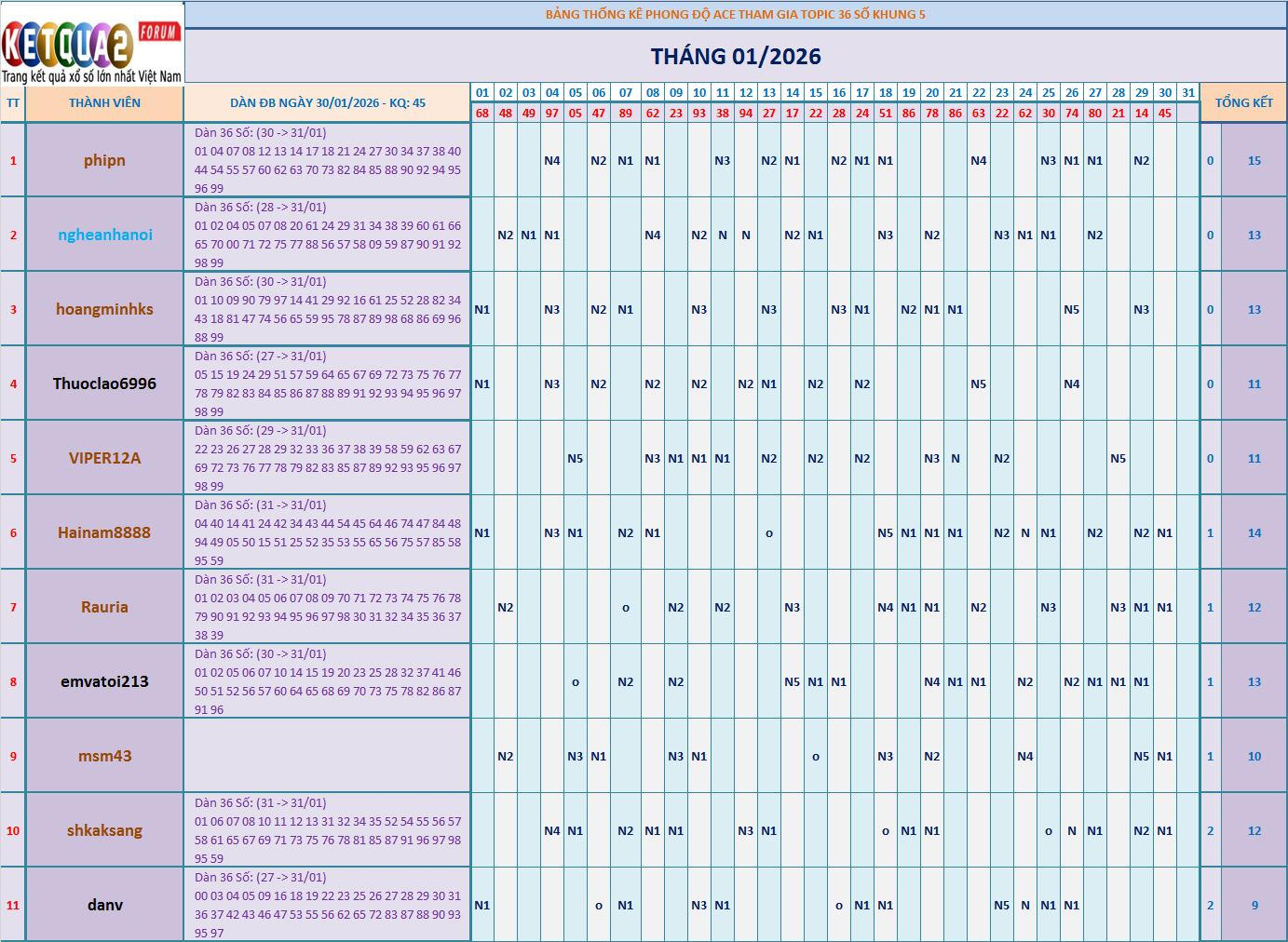This screenshot has width=1288, height=942.
Task: Select the empty number-set cell for msm43
Action: coord(327,756)
